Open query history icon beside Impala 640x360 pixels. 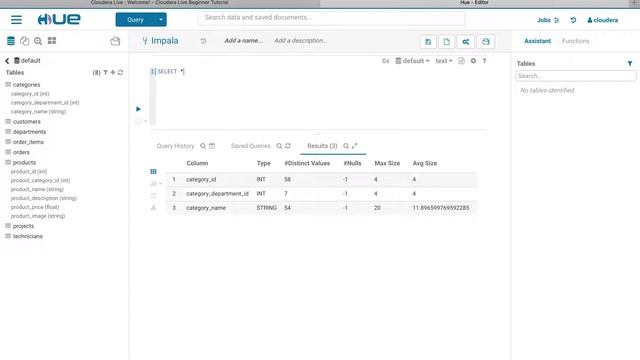click(203, 41)
